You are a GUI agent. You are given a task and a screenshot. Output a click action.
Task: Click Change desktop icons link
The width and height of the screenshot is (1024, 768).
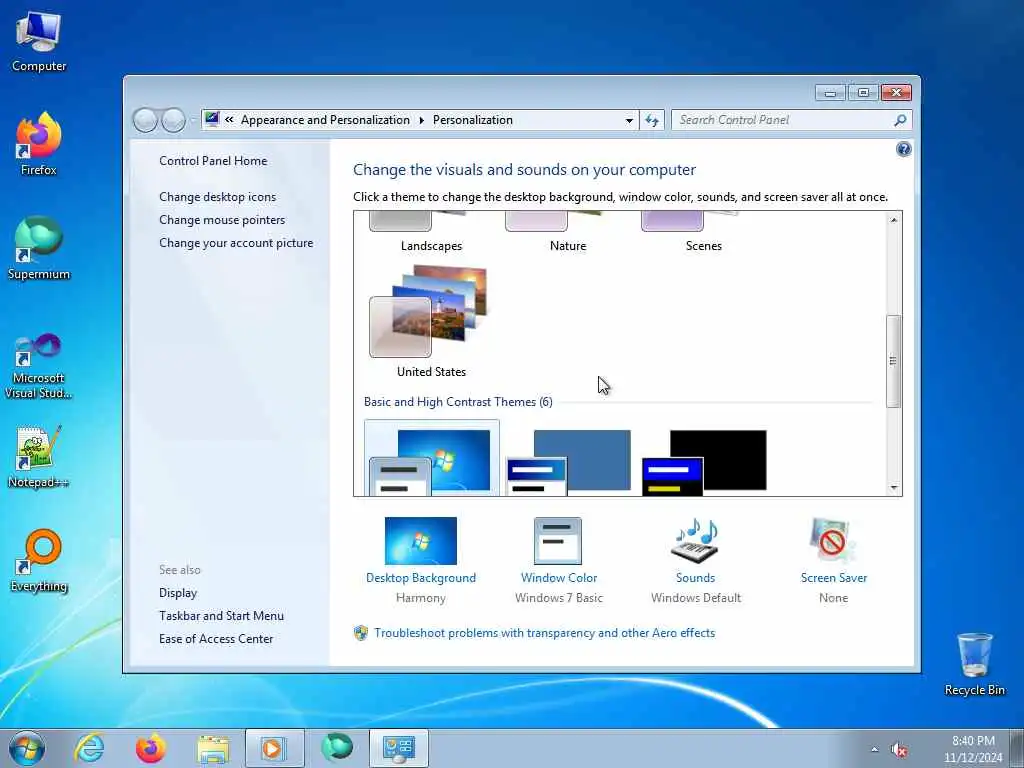pyautogui.click(x=217, y=197)
